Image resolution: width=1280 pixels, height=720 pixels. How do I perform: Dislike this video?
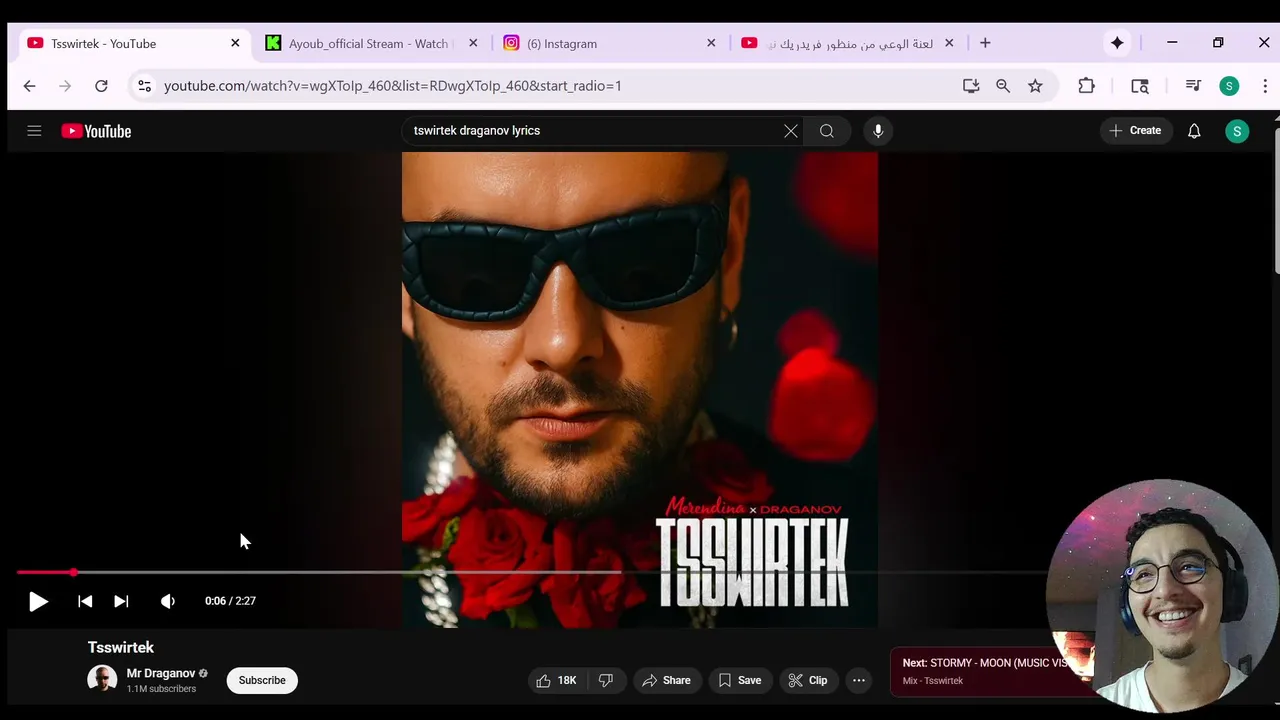(606, 680)
